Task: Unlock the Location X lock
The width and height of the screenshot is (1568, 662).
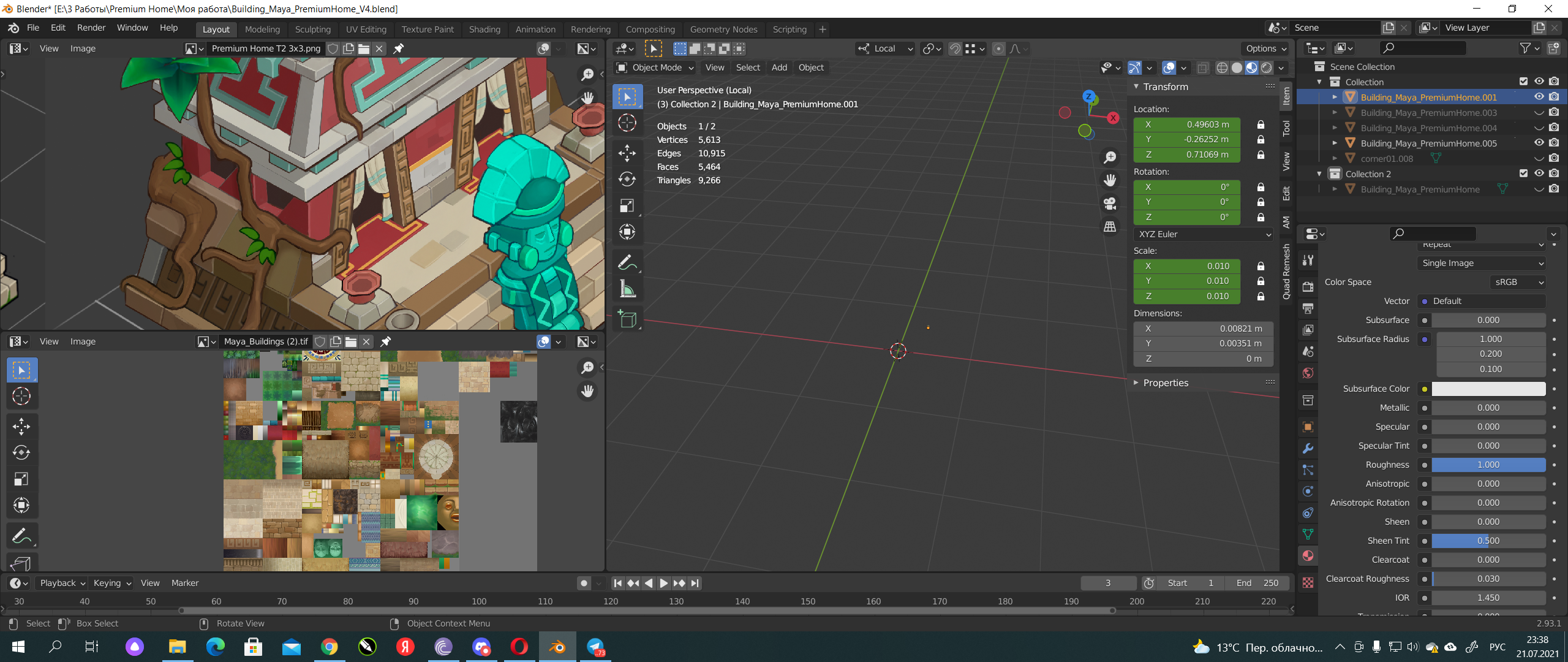Action: point(1261,124)
